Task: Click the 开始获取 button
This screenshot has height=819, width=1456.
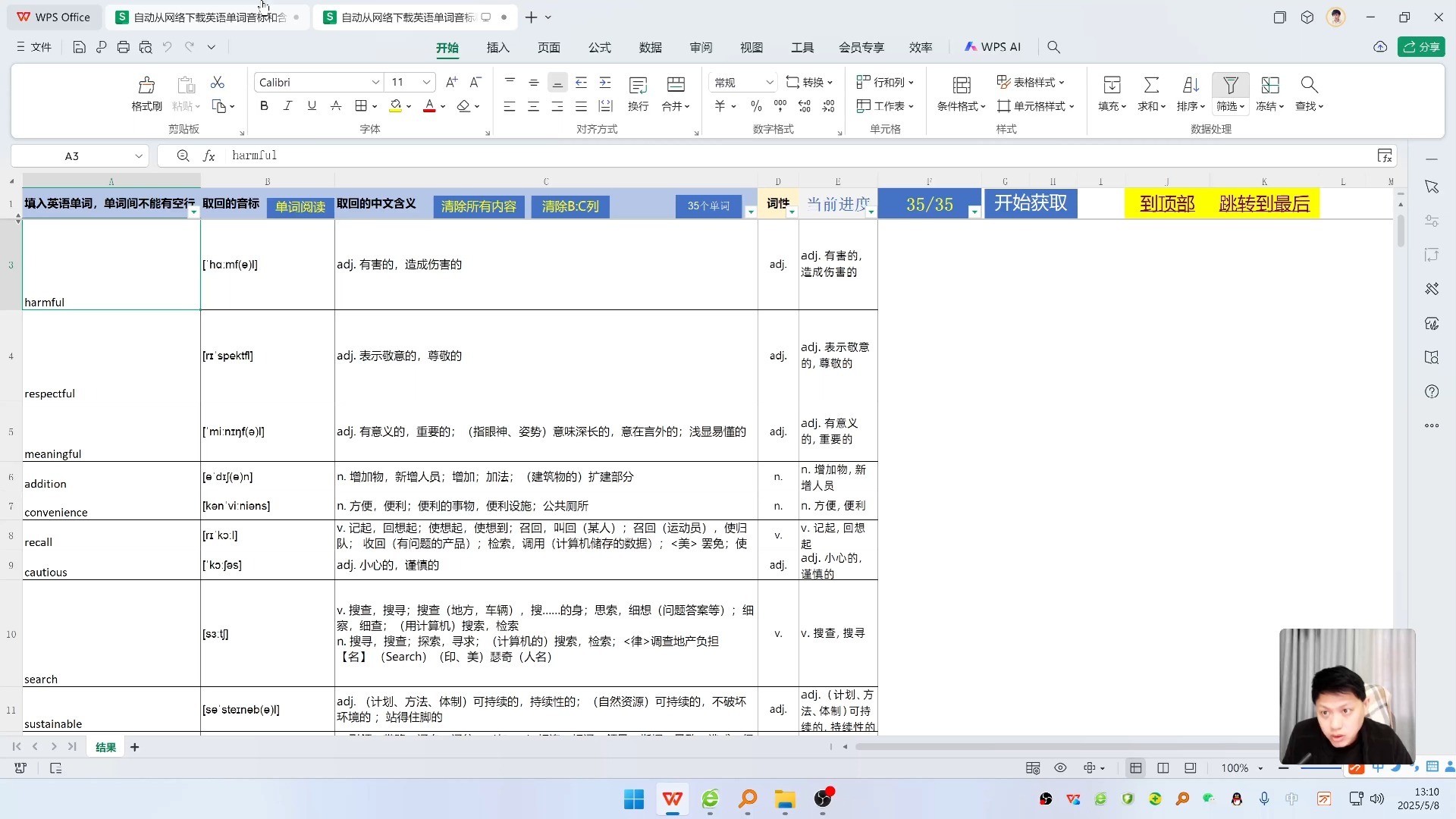Action: click(1030, 203)
